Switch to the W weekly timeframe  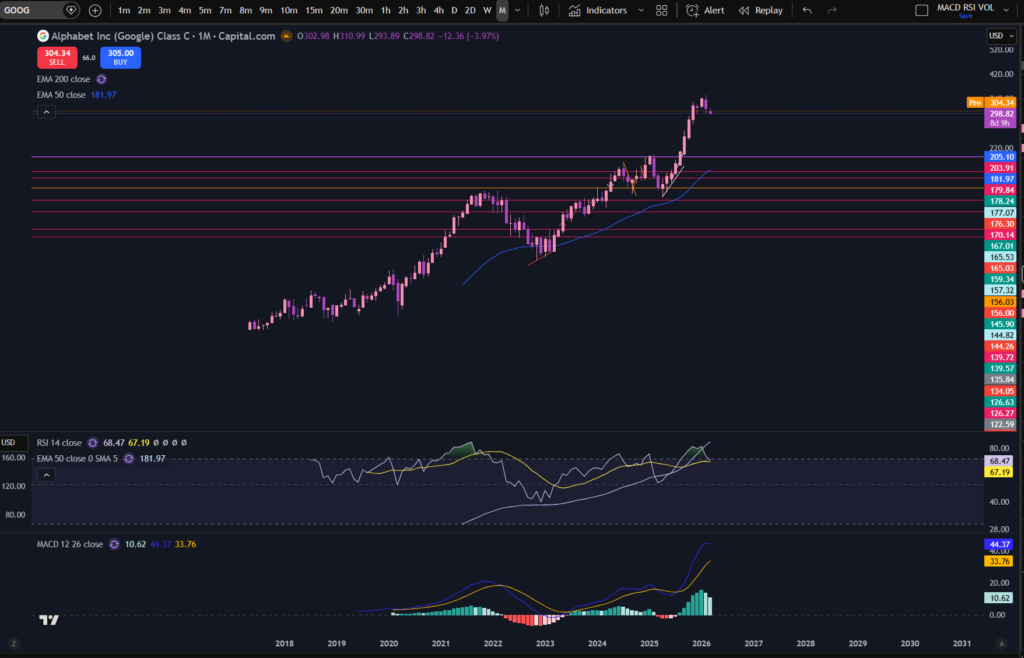pyautogui.click(x=487, y=10)
